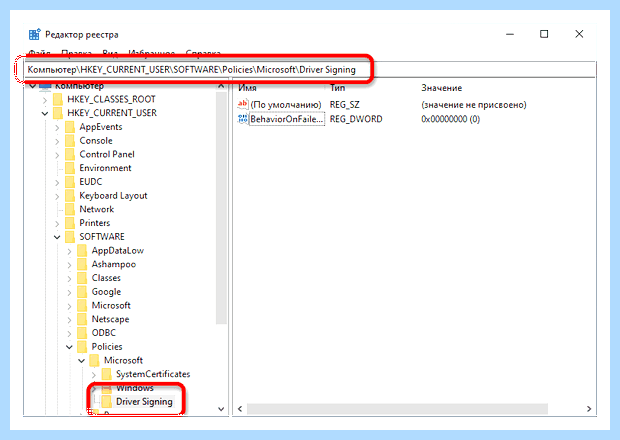This screenshot has height=440, width=620.
Task: Click the folder icon next to Policies
Action: (x=82, y=347)
